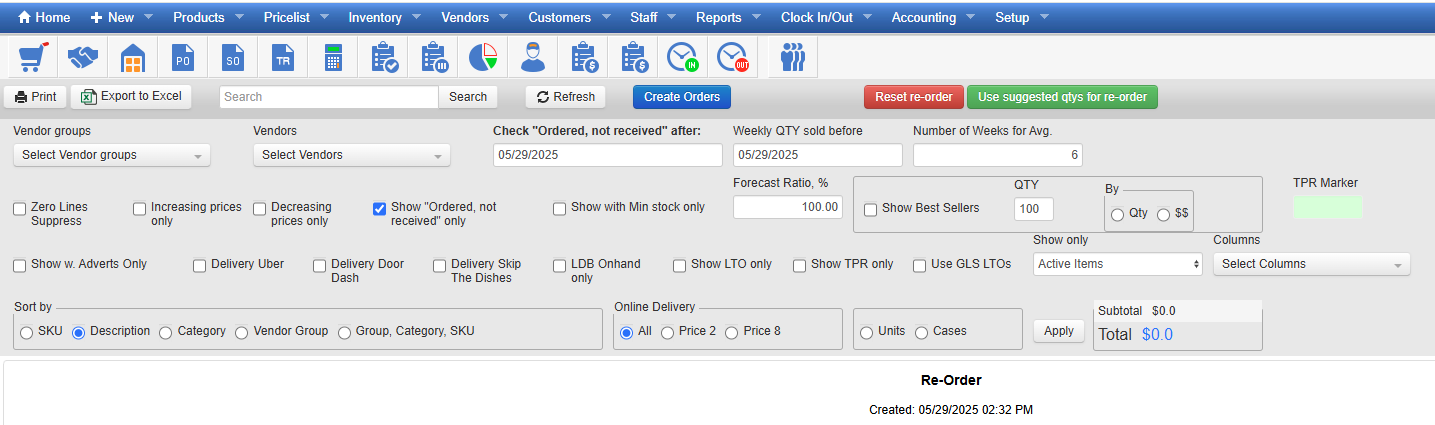The height and width of the screenshot is (425, 1435).
Task: Click the TPR Marker color swatch
Action: tap(1327, 207)
